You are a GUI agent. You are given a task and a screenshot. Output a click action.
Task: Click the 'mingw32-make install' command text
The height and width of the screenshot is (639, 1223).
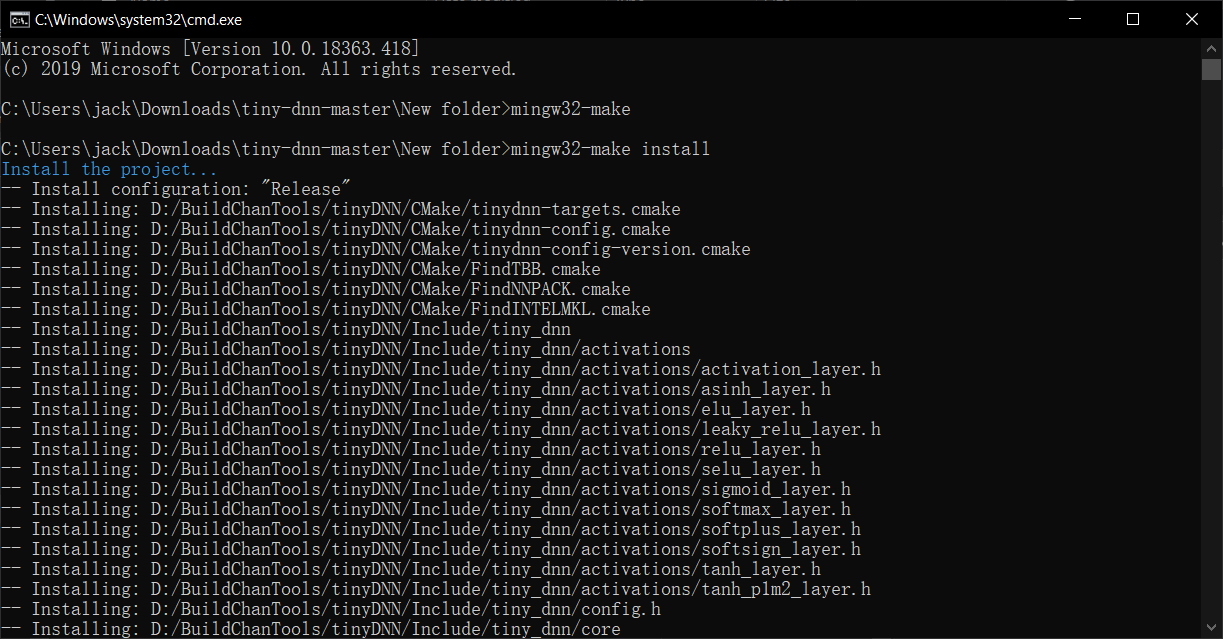610,149
